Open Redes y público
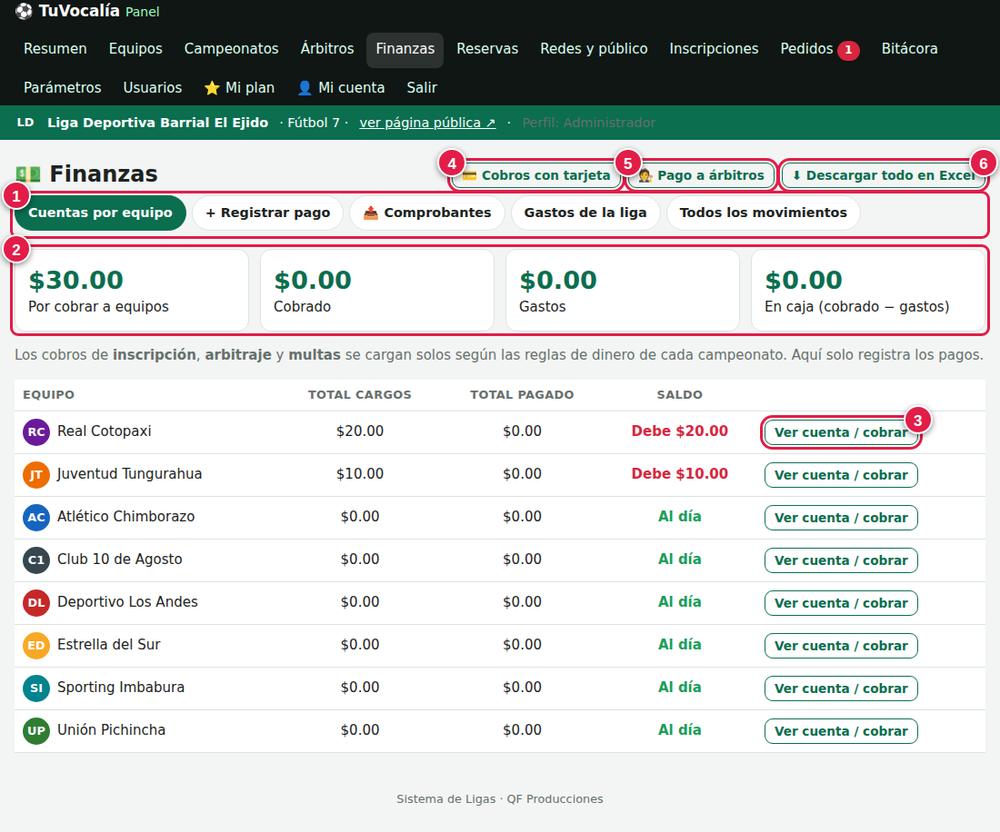Screen dimensions: 1000x832 [594, 49]
